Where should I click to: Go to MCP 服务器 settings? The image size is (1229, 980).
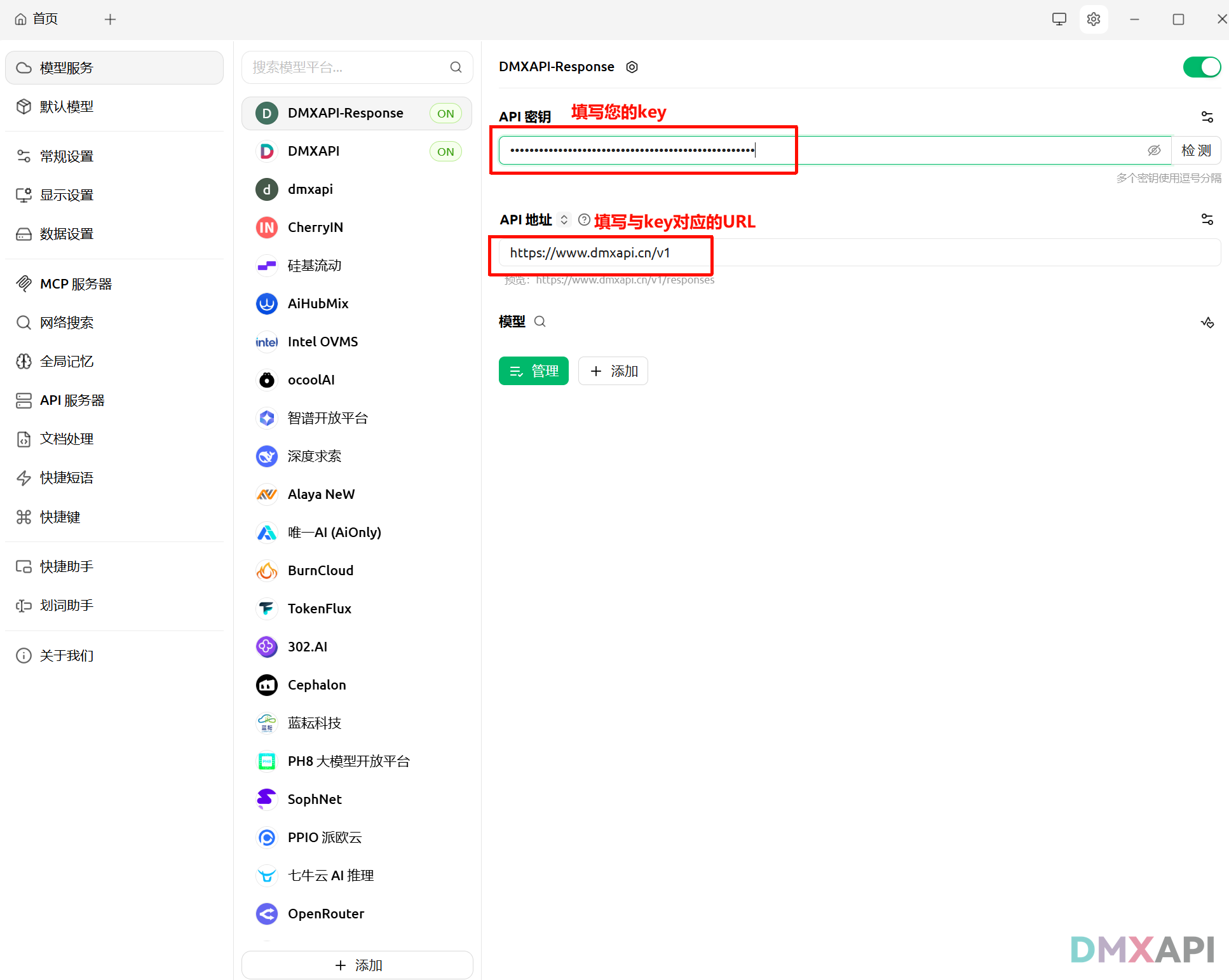[75, 284]
